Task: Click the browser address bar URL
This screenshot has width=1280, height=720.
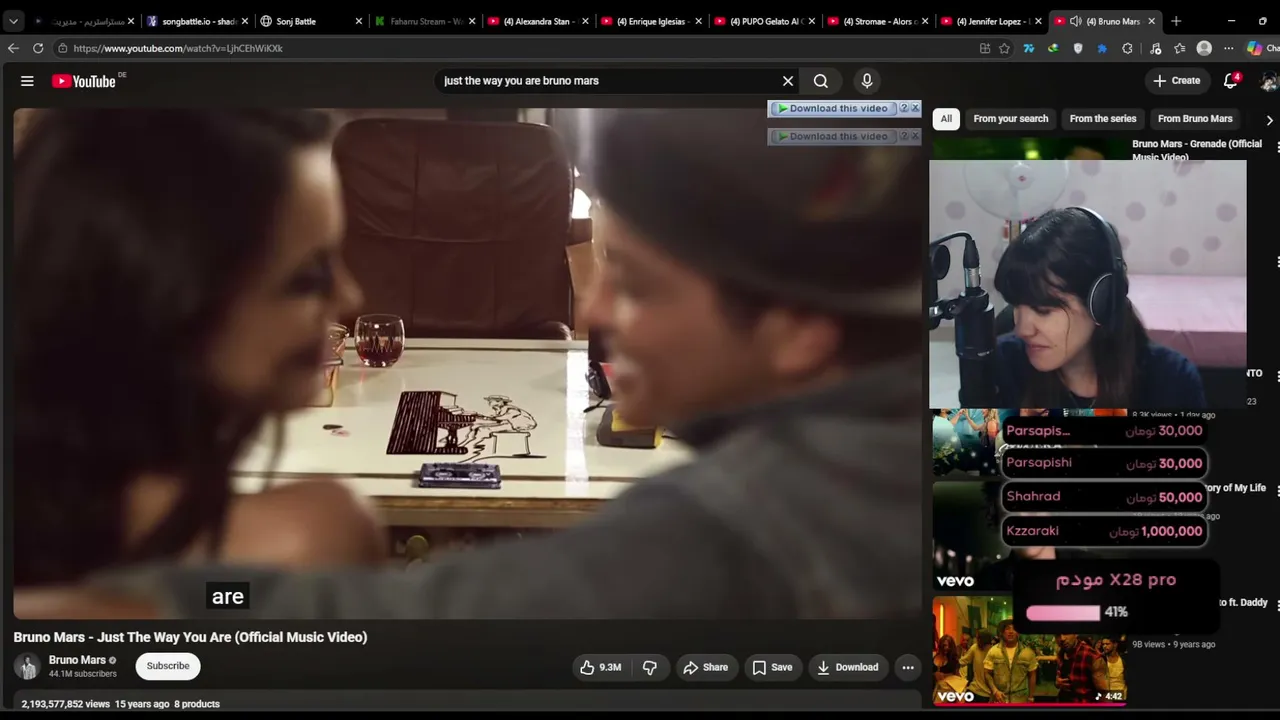Action: [x=178, y=48]
